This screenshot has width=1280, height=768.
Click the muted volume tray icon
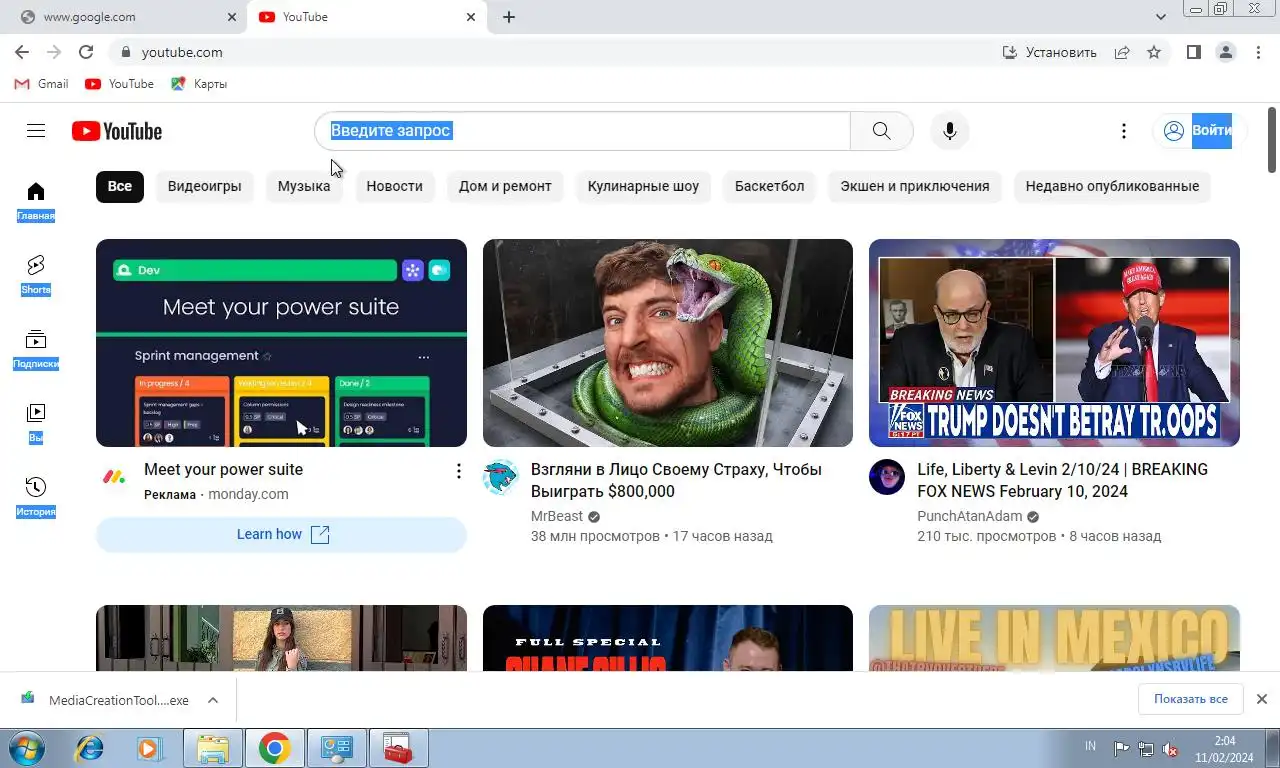pyautogui.click(x=1170, y=749)
